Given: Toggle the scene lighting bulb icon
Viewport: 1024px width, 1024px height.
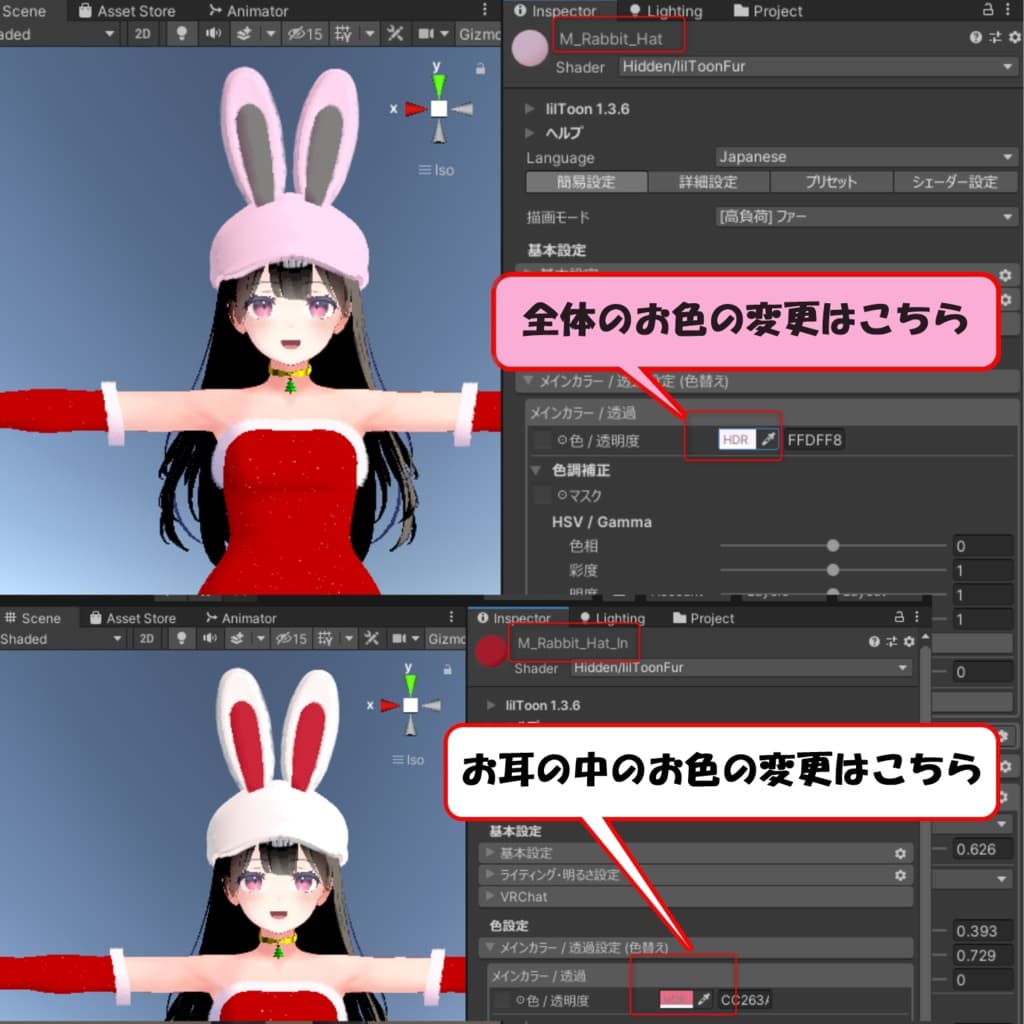Looking at the screenshot, I should tap(183, 34).
